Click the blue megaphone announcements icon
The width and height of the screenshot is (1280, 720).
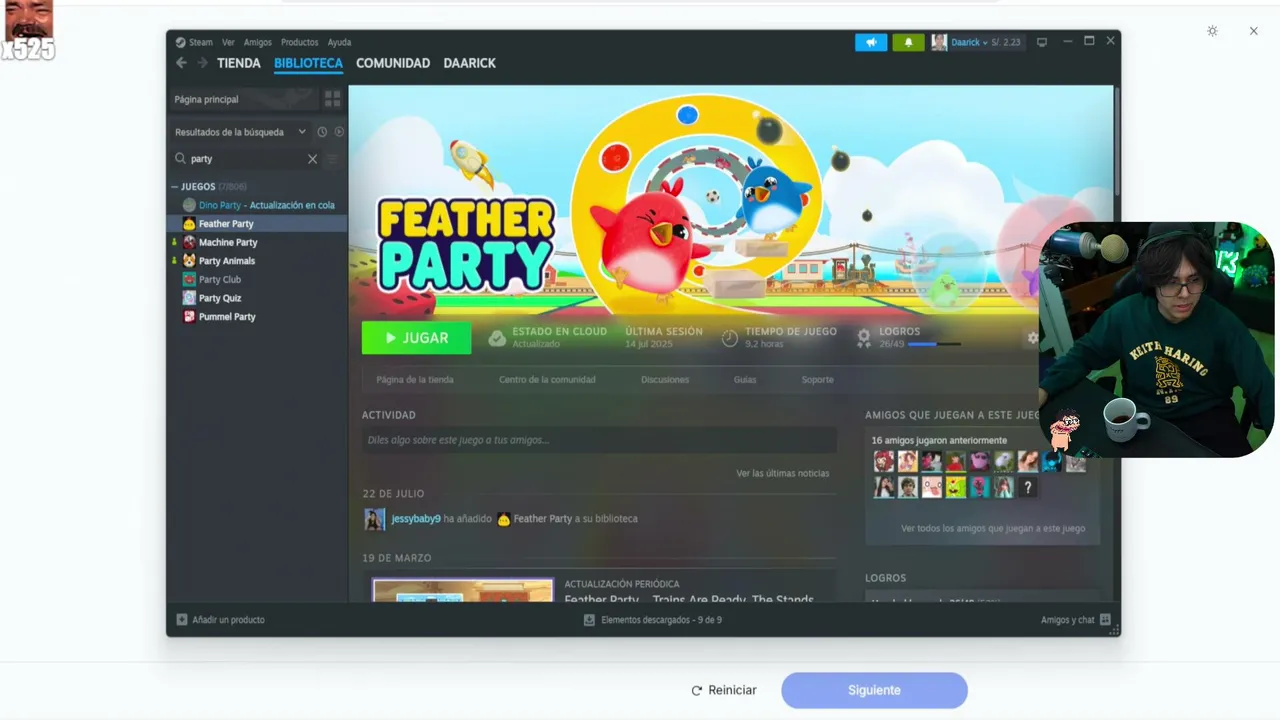coord(871,42)
